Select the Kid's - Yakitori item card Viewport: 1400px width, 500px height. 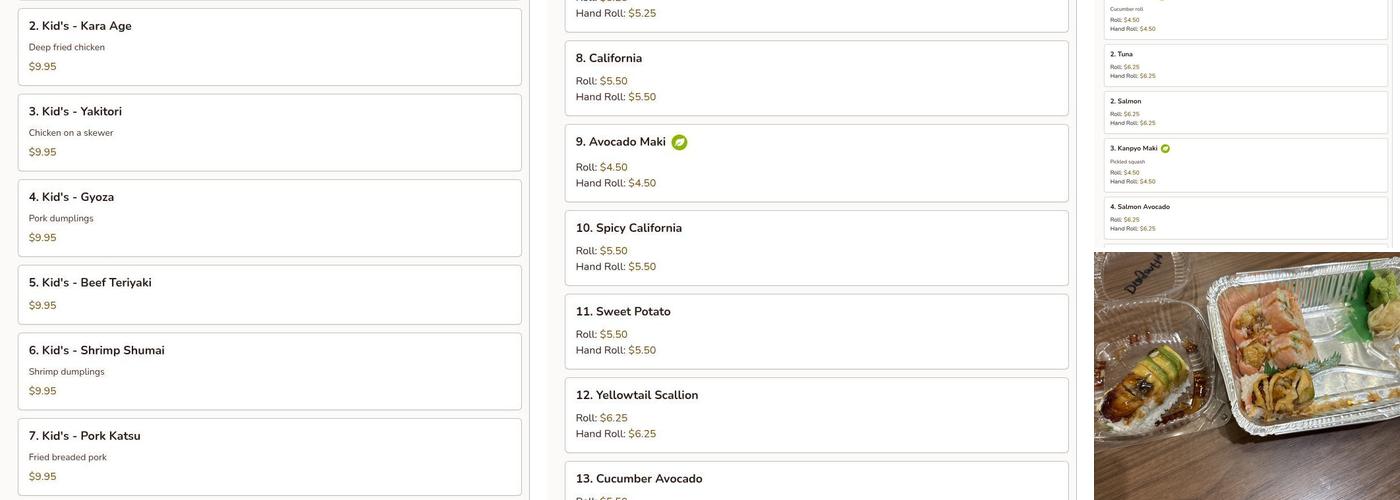coord(269,132)
